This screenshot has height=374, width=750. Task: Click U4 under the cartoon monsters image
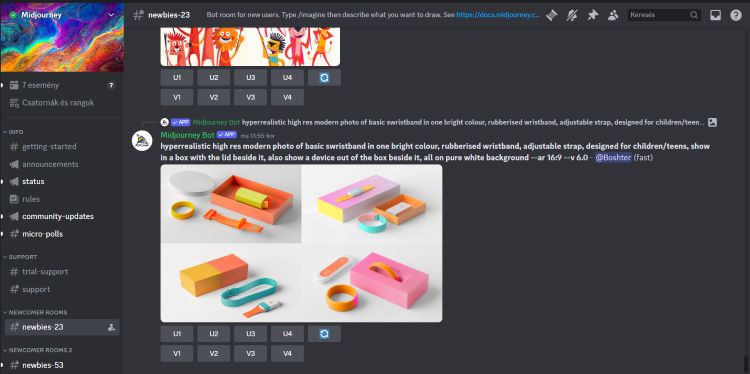pyautogui.click(x=287, y=77)
